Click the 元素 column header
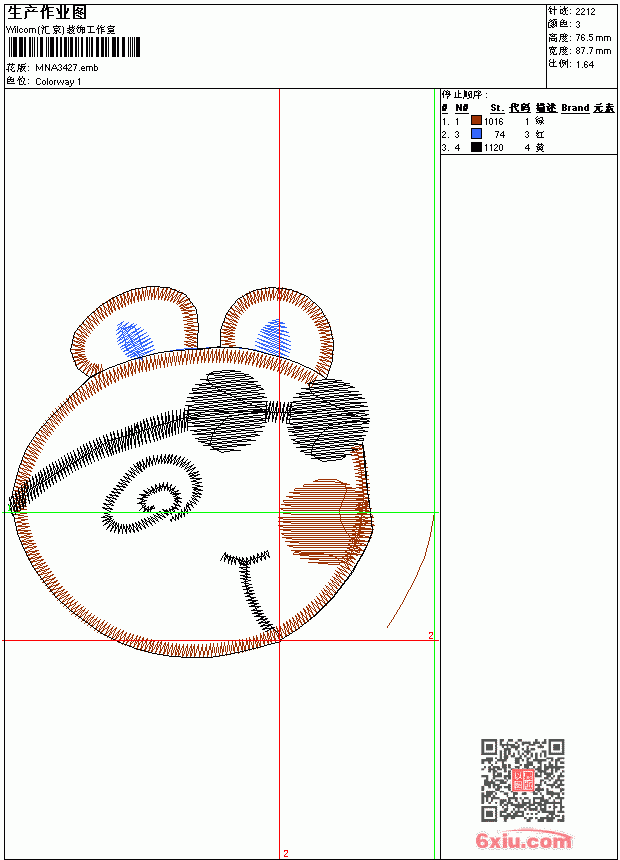This screenshot has height=860, width=620. 604,108
